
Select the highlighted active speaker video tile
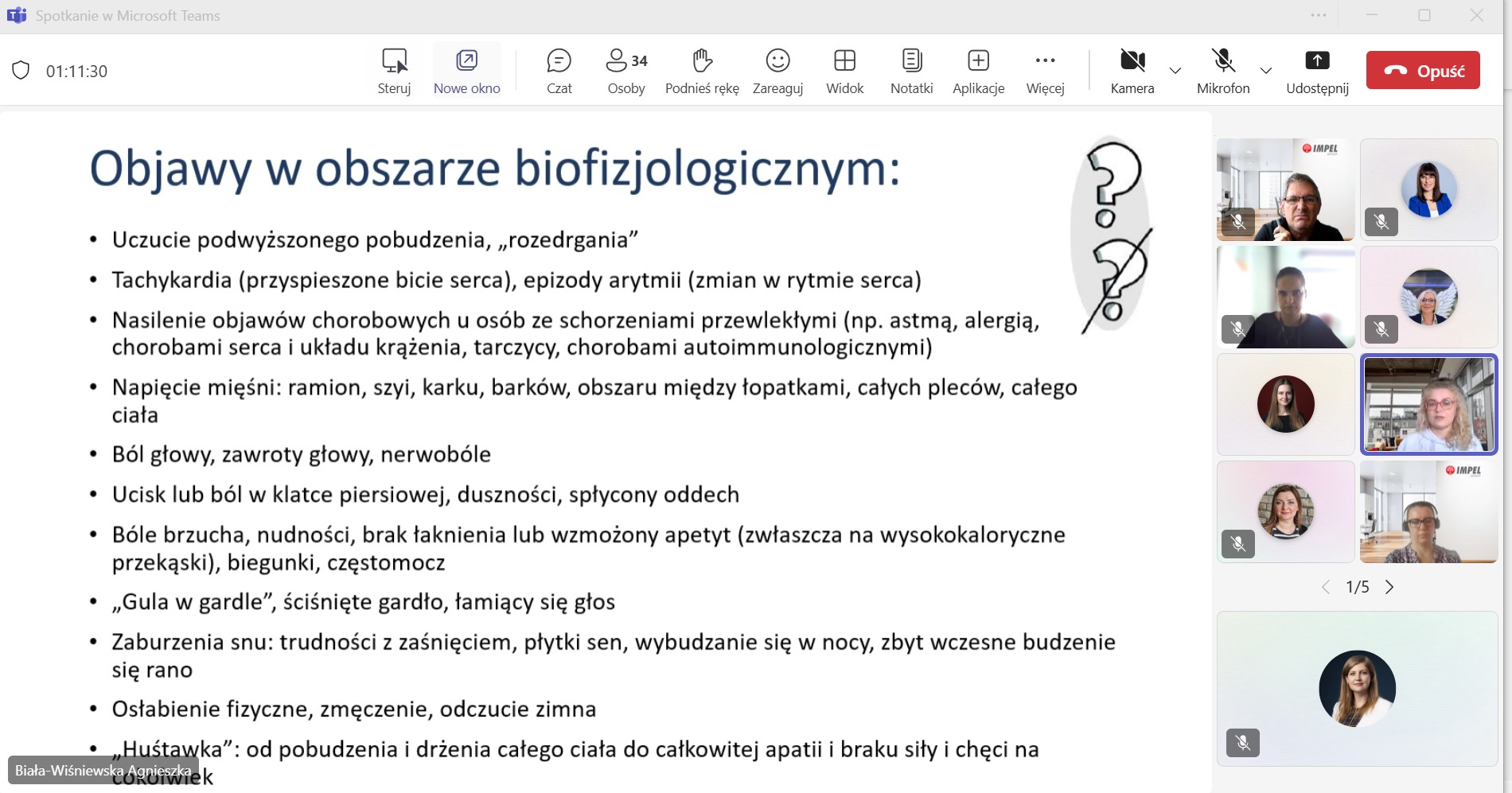[x=1428, y=405]
